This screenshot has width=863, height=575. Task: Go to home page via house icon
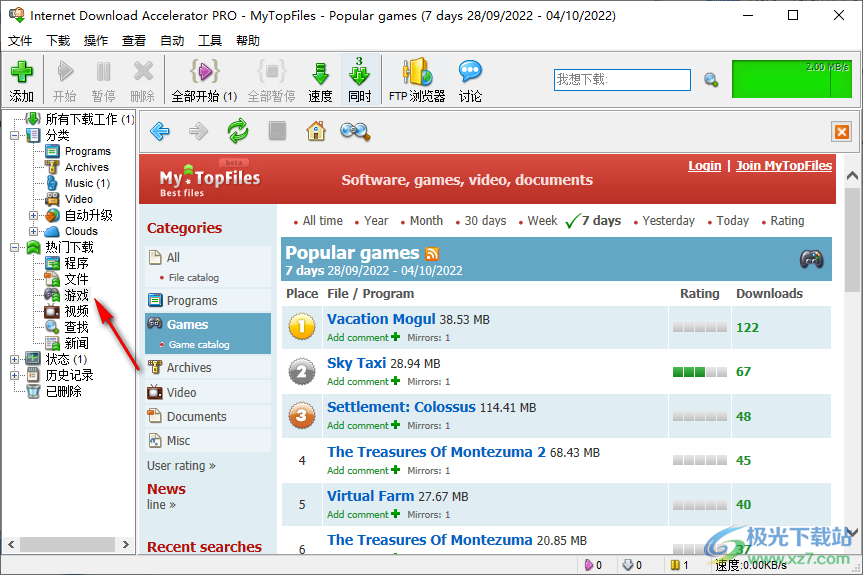[x=316, y=131]
